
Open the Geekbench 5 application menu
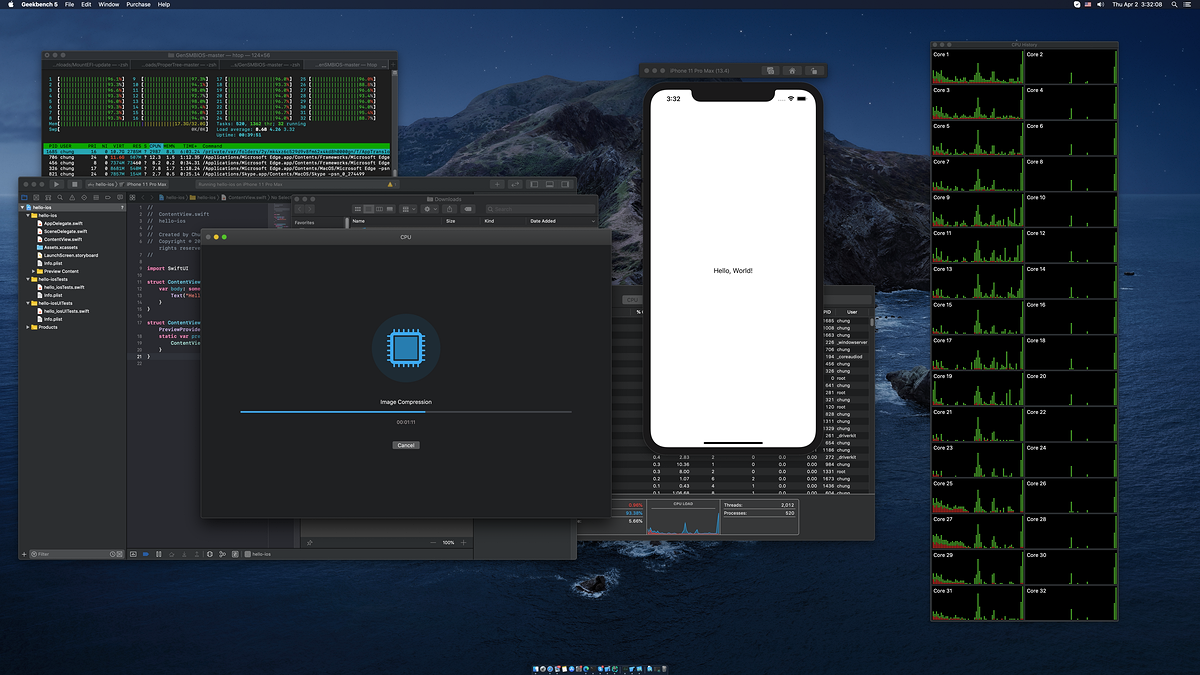pyautogui.click(x=40, y=4)
